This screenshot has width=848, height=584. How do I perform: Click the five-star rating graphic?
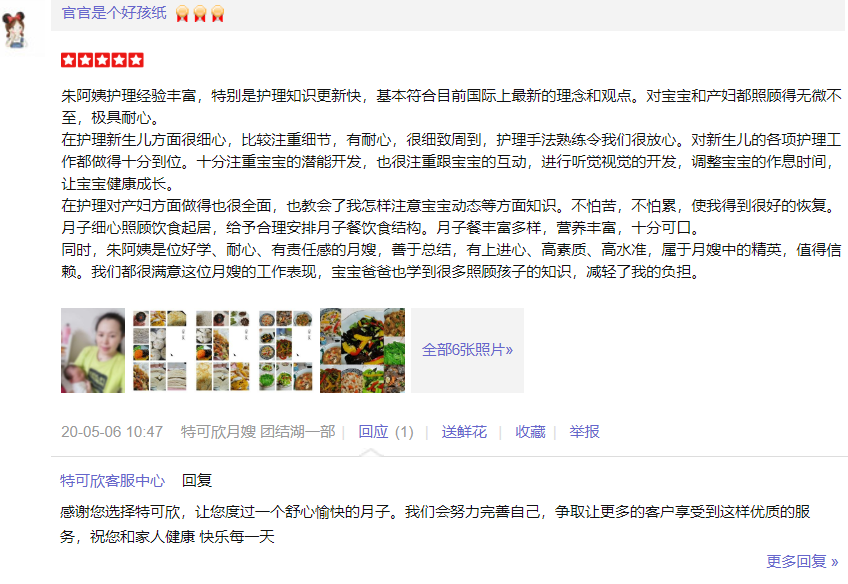coord(102,60)
